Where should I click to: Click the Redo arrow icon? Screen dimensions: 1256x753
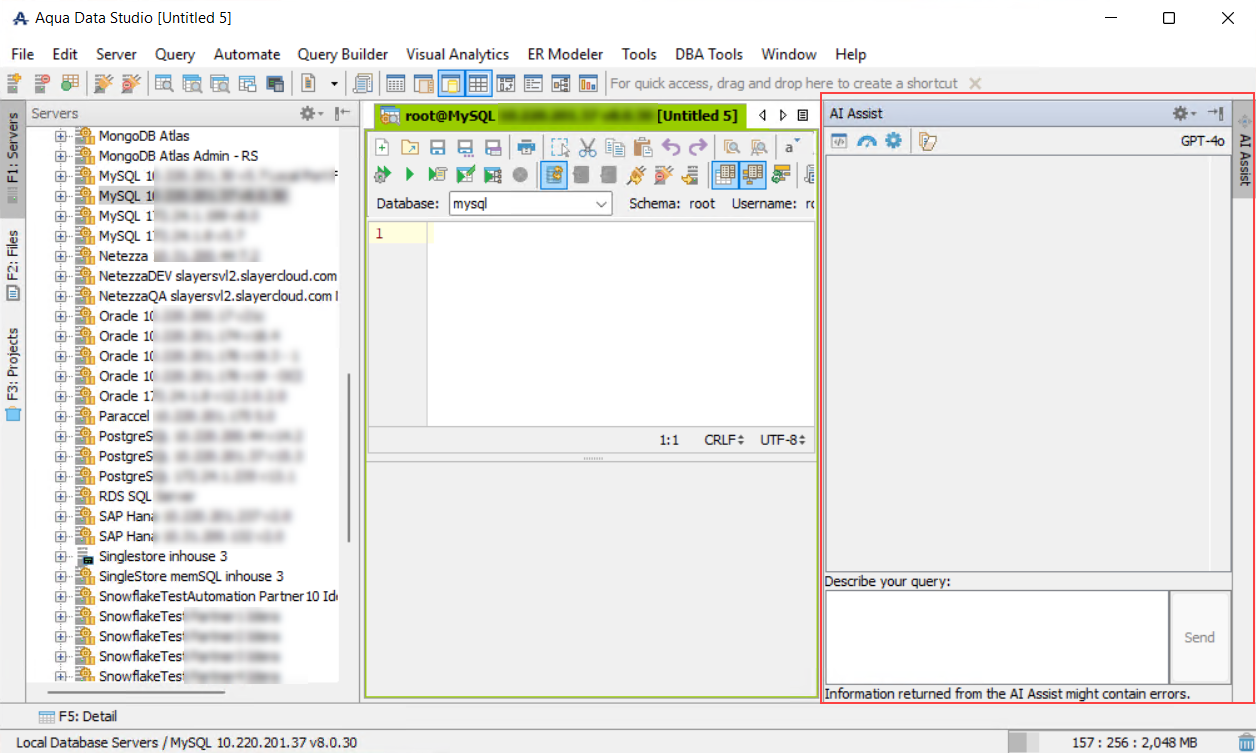[698, 147]
